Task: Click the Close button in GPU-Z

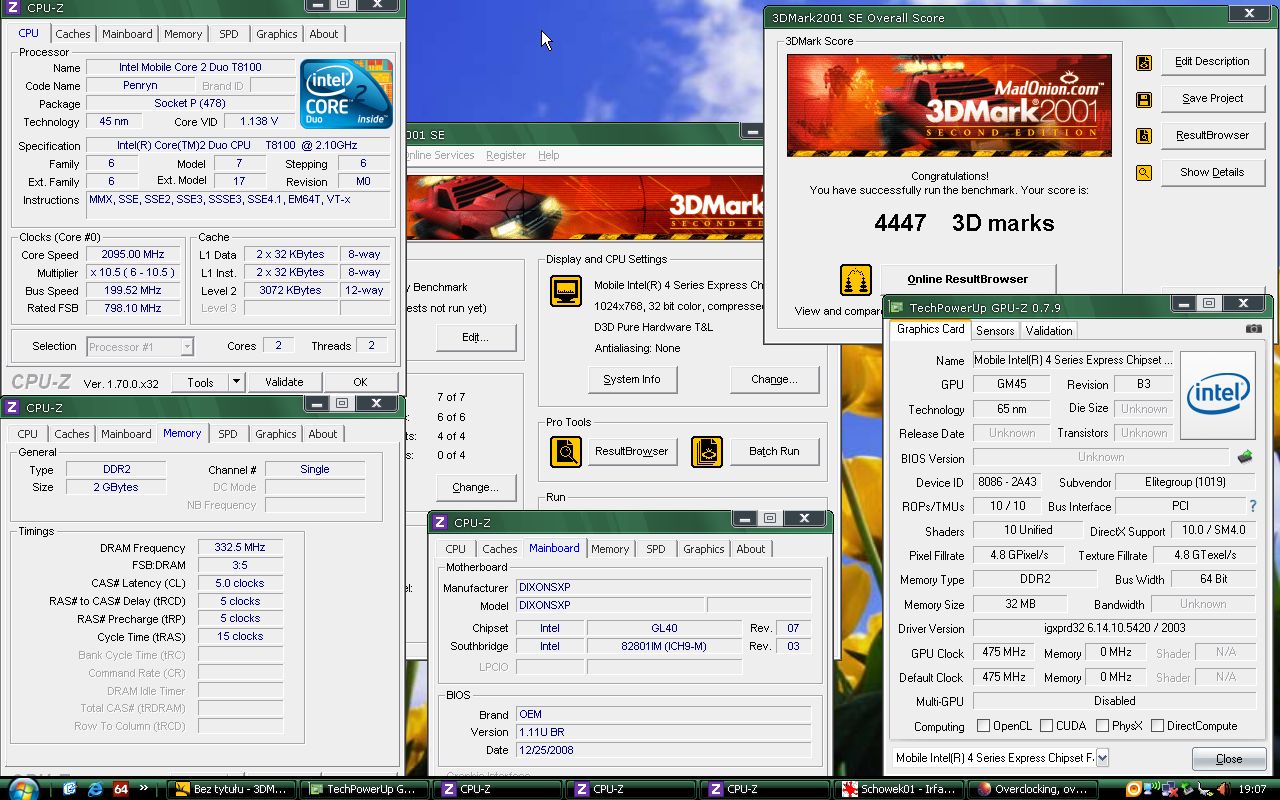Action: (1229, 759)
